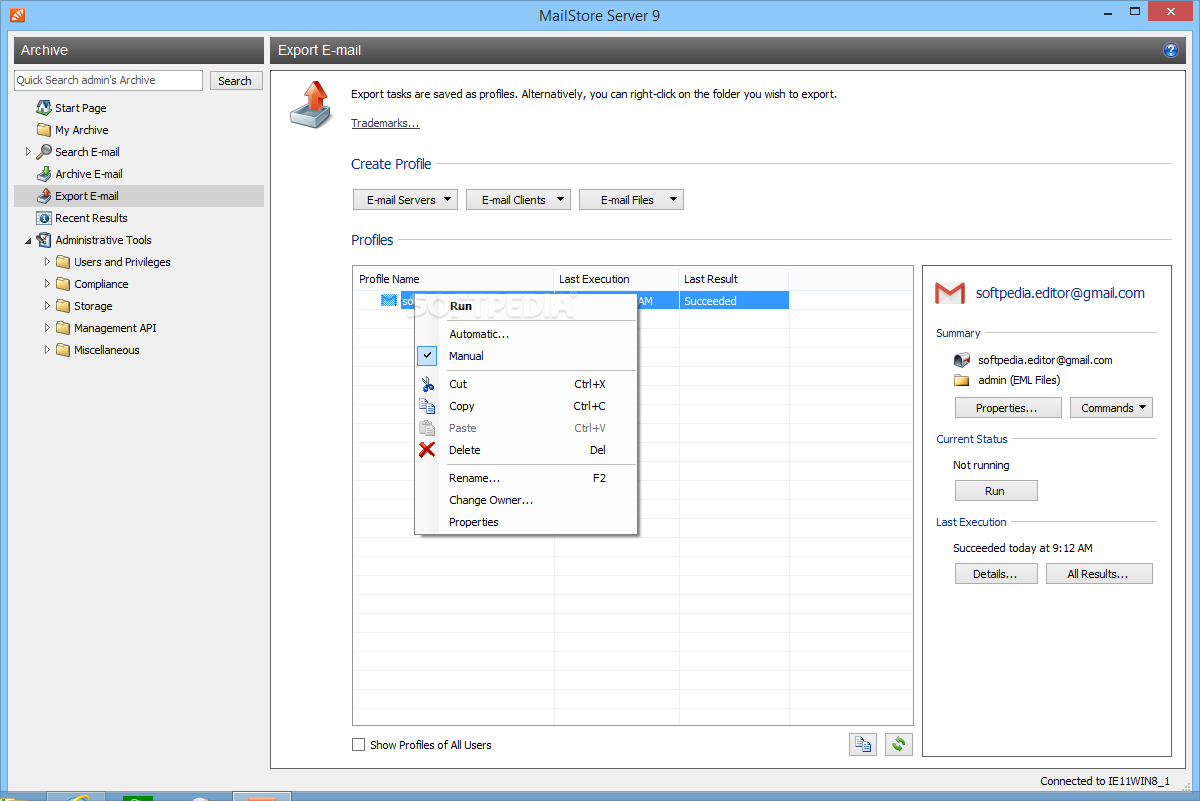Click the Run button under Current Status
This screenshot has width=1200, height=801.
(996, 491)
